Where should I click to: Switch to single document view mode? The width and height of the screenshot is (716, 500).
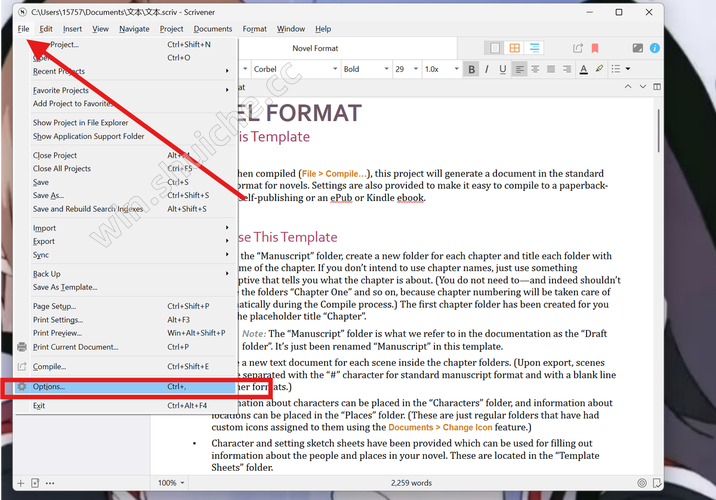click(x=495, y=48)
